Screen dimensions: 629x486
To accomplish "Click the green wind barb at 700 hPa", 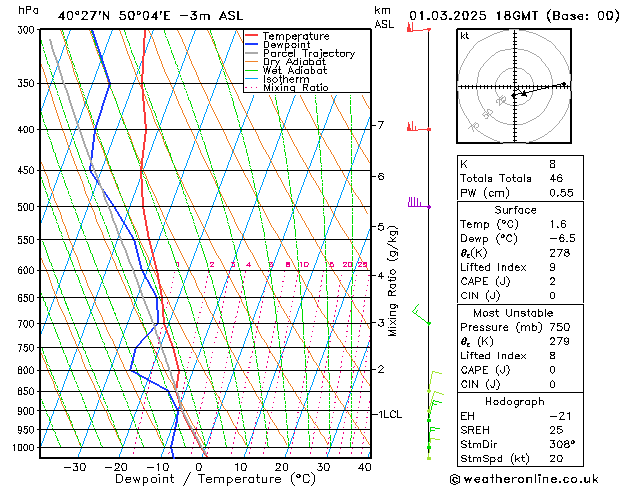I will coord(421,314).
